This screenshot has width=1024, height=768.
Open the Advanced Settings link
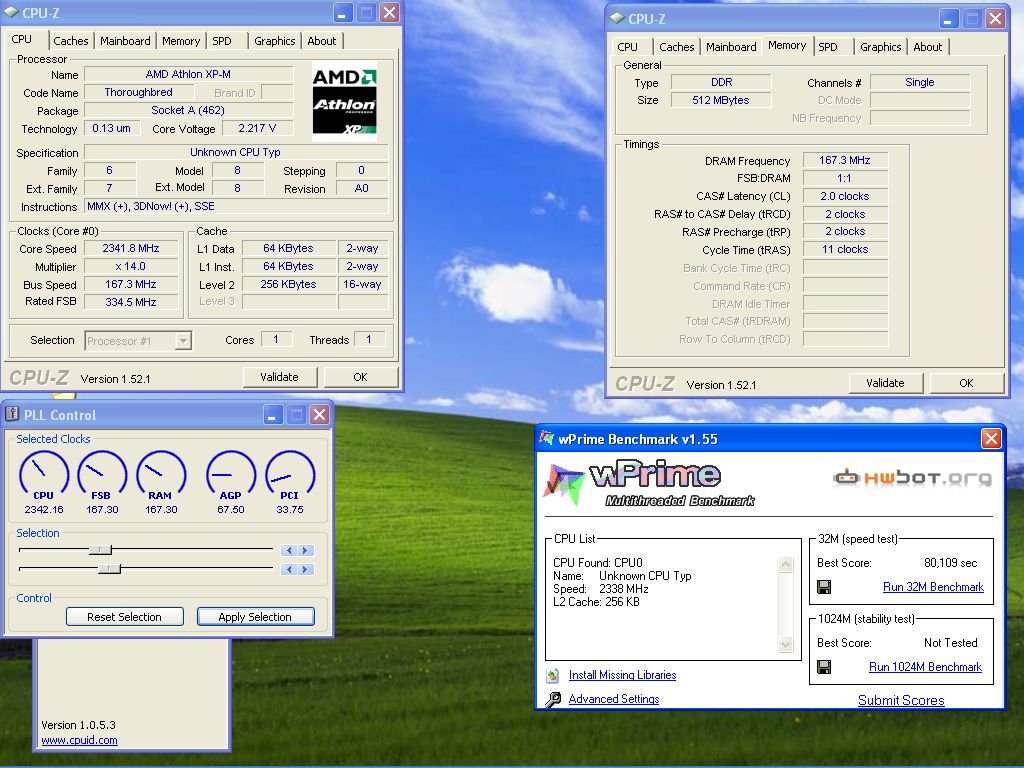point(614,699)
